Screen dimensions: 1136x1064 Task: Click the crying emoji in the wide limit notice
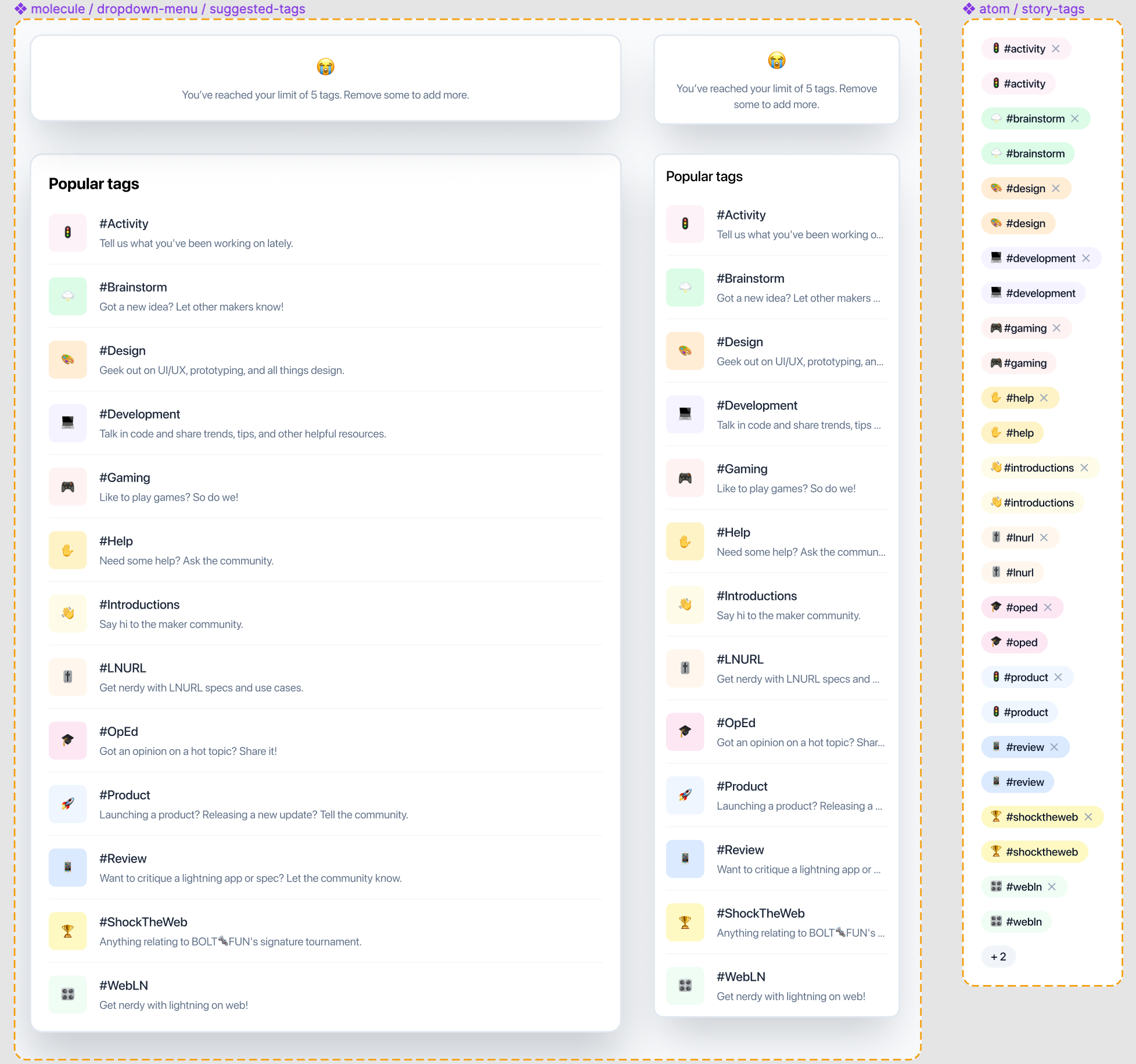click(325, 67)
